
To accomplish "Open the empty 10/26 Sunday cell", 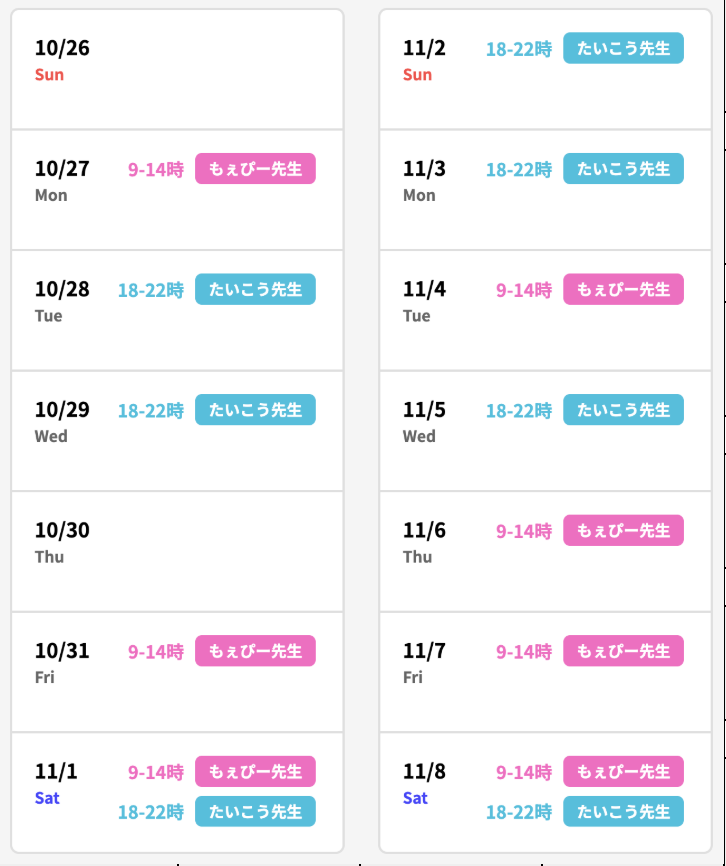I will tap(177, 68).
